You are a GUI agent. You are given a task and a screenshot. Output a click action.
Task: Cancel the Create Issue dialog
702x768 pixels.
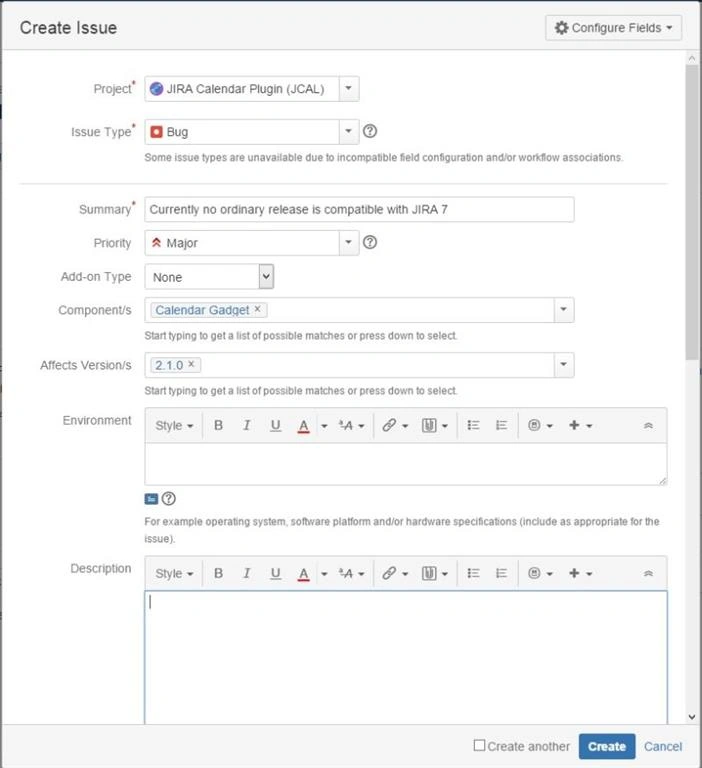tap(662, 746)
